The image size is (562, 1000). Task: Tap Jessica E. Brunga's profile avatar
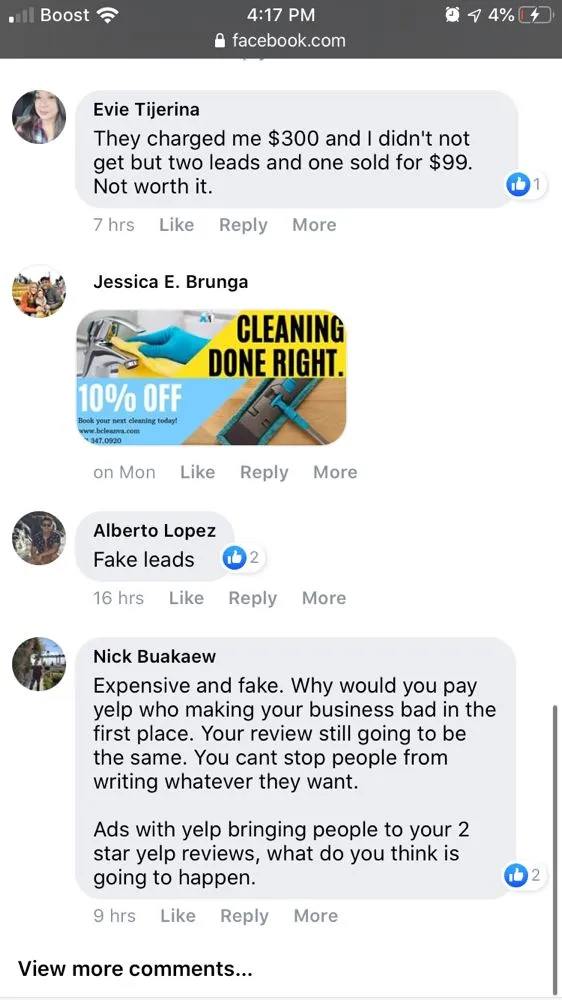[39, 291]
